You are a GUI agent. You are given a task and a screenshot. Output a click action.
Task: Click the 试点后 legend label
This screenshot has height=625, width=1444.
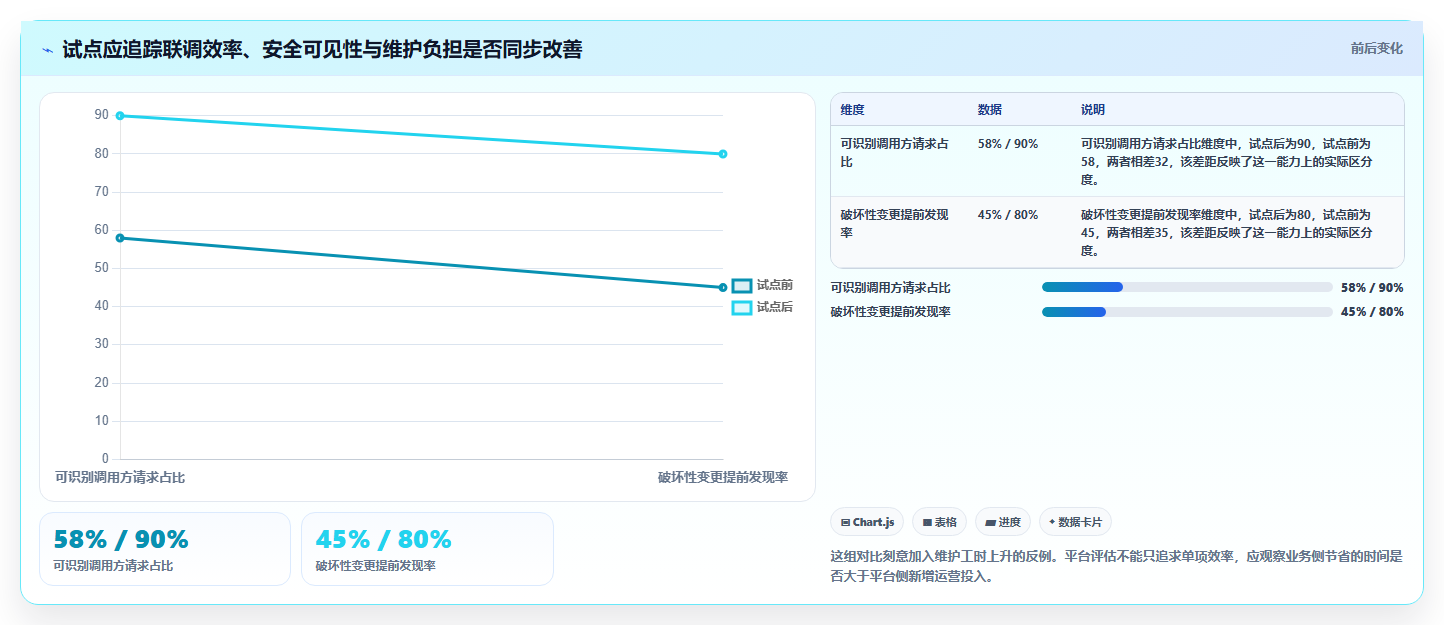pyautogui.click(x=775, y=307)
